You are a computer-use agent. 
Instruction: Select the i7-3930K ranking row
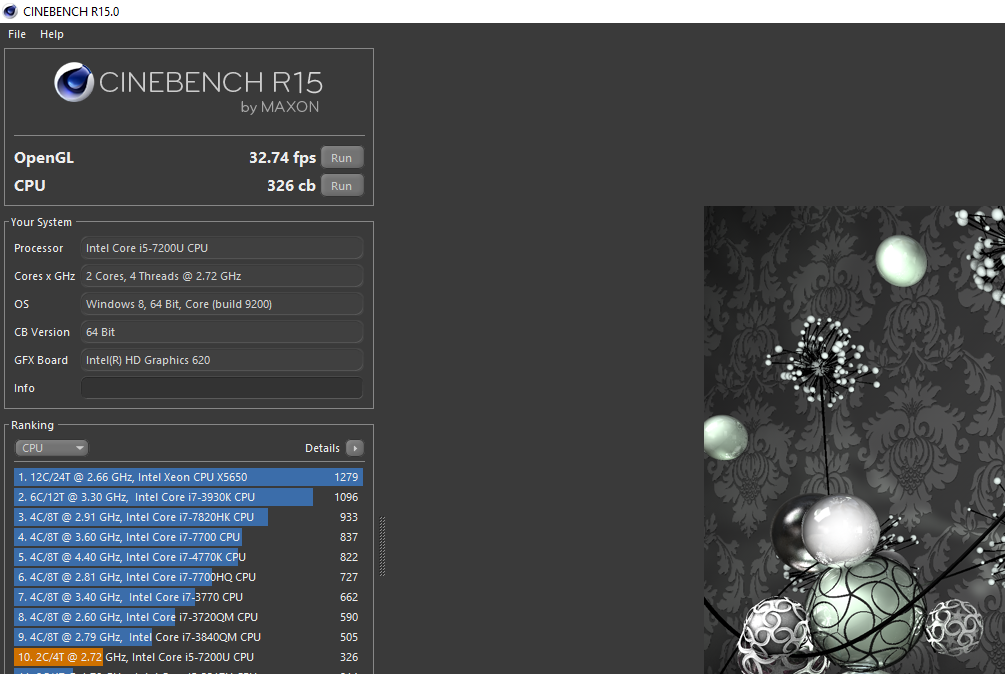point(188,497)
